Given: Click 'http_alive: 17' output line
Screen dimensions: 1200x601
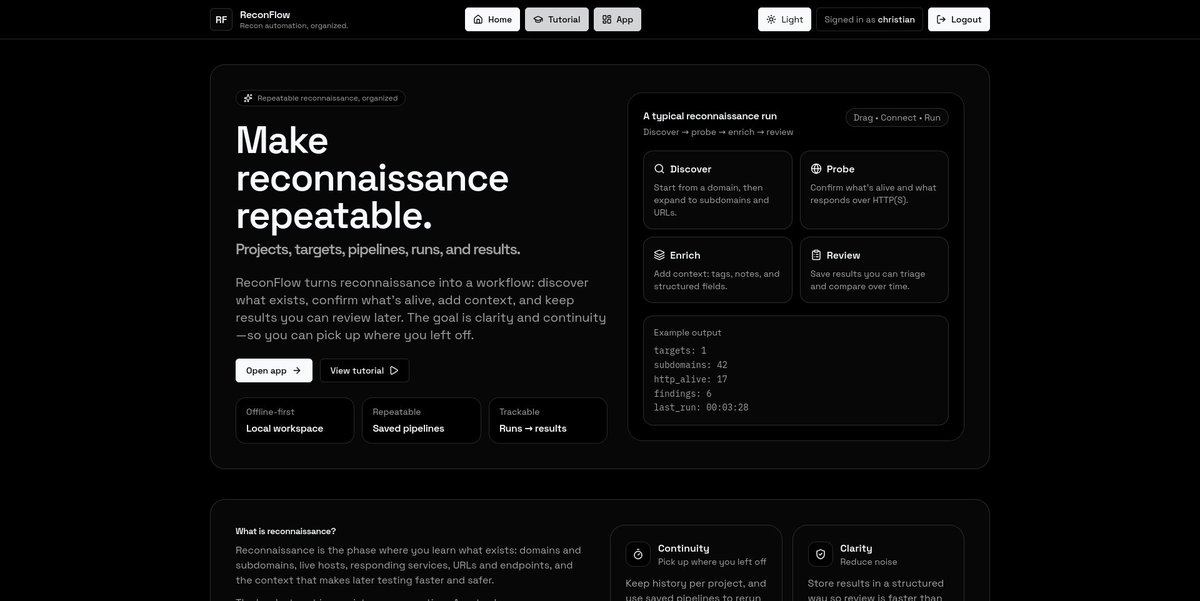Looking at the screenshot, I should (691, 379).
